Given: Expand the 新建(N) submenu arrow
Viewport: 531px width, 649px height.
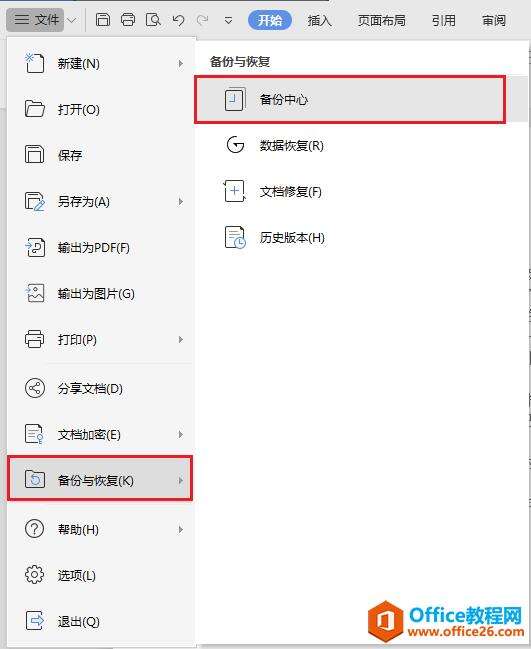Looking at the screenshot, I should (180, 63).
